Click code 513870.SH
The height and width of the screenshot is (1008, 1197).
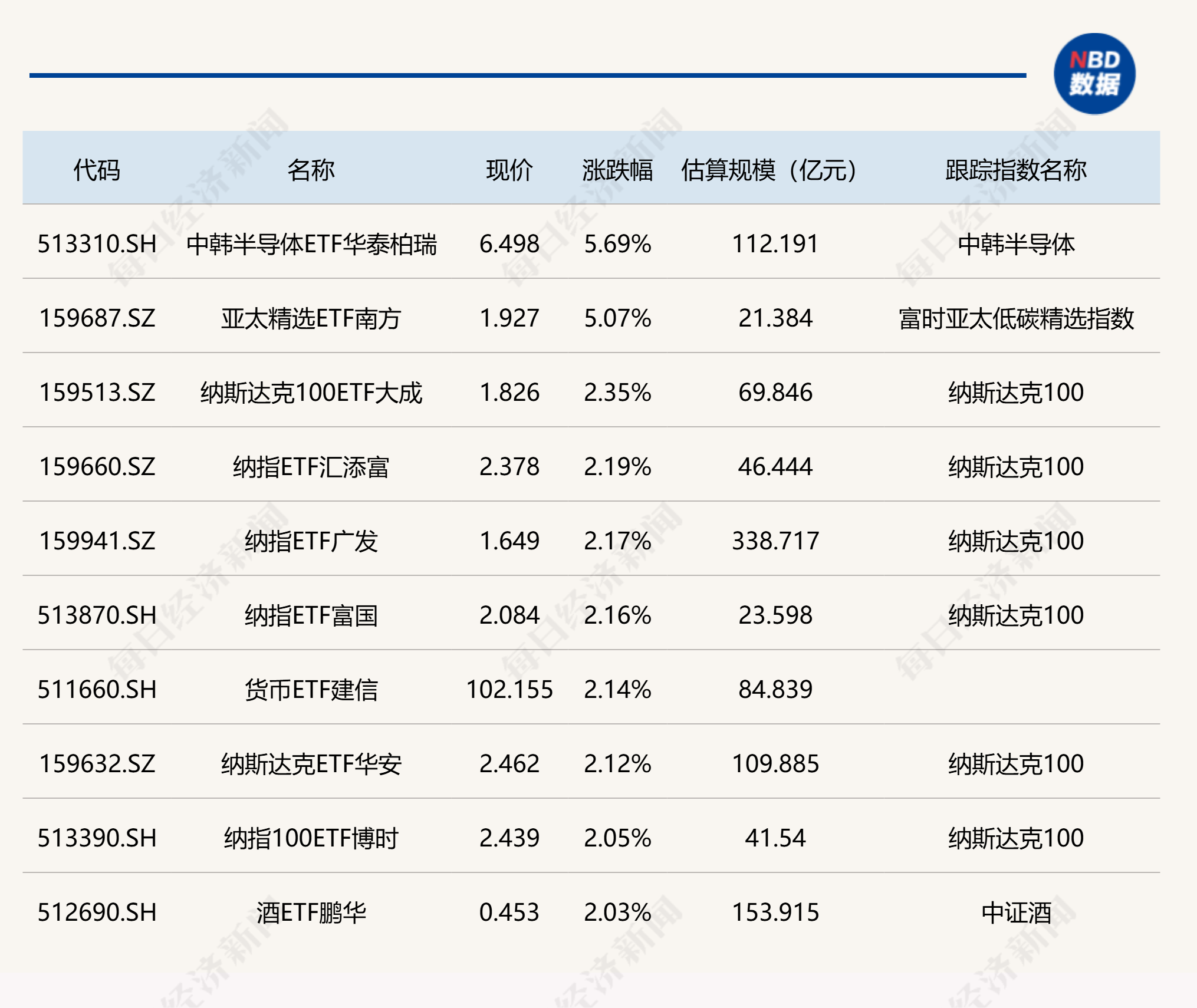point(97,615)
